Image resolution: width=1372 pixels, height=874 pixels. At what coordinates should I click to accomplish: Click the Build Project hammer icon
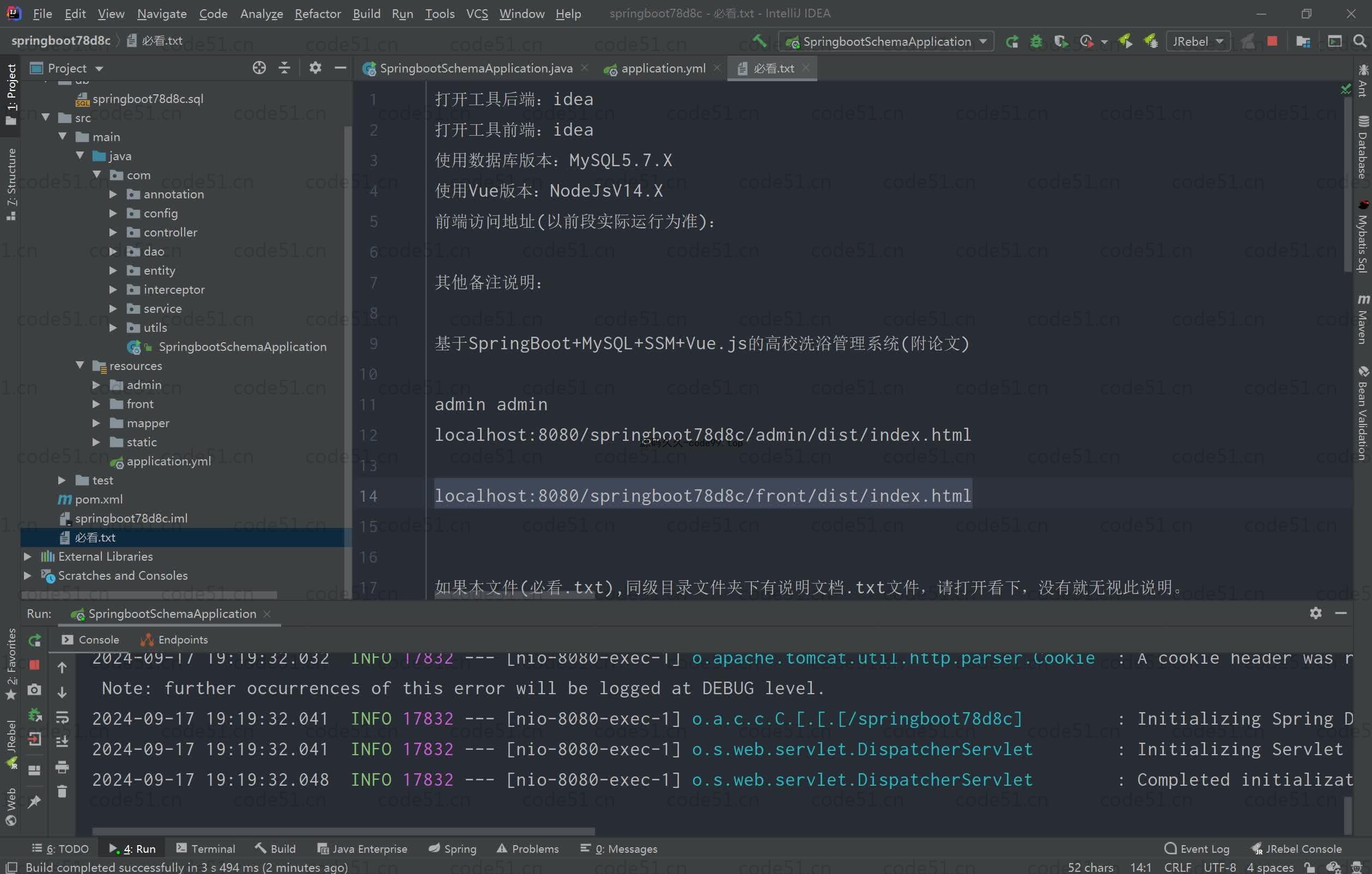759,41
